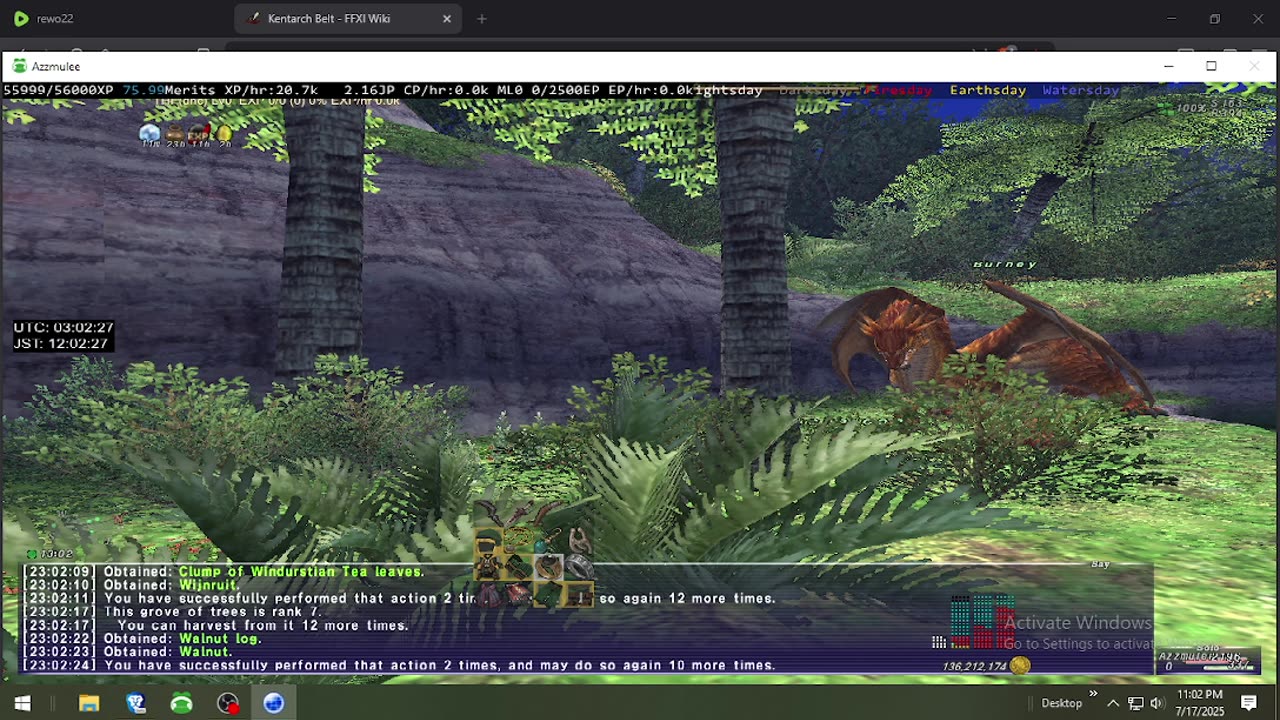Click the Clump of Windurstian Tea leaves line

tap(224, 572)
